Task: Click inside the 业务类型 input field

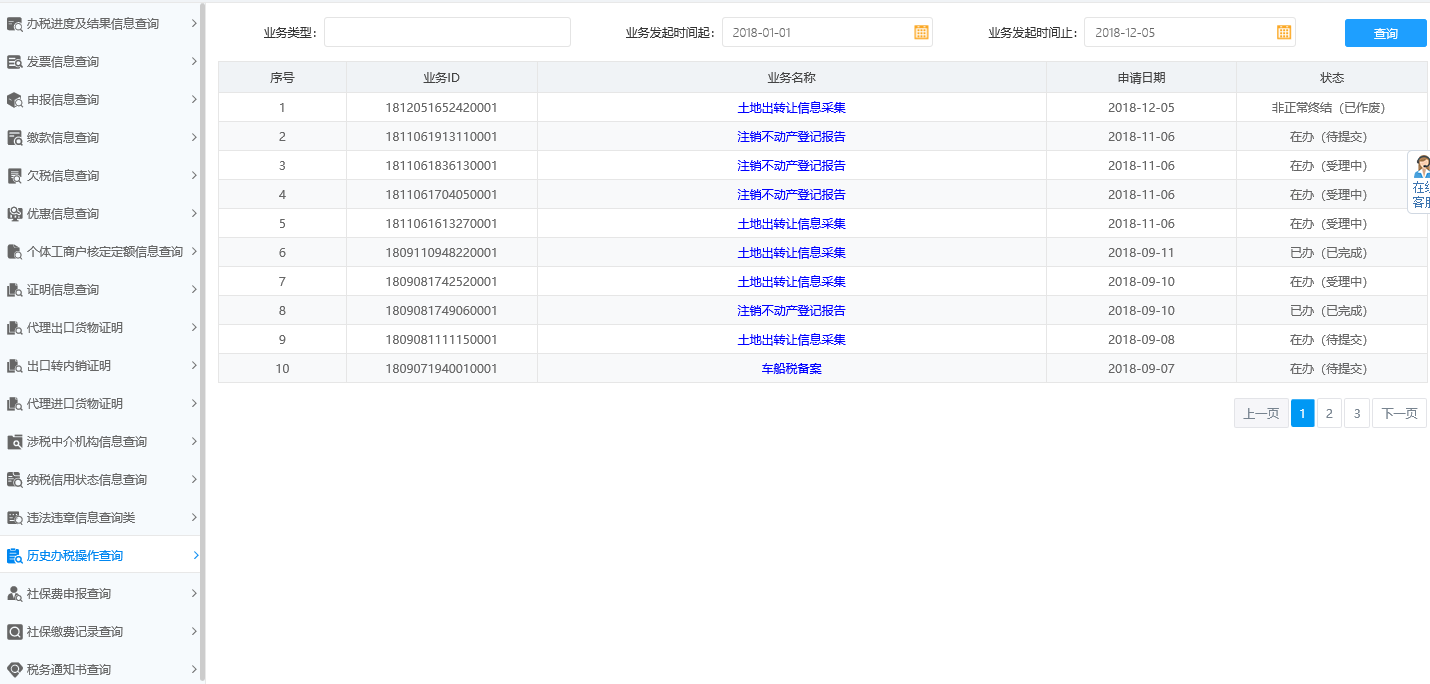Action: 447,31
